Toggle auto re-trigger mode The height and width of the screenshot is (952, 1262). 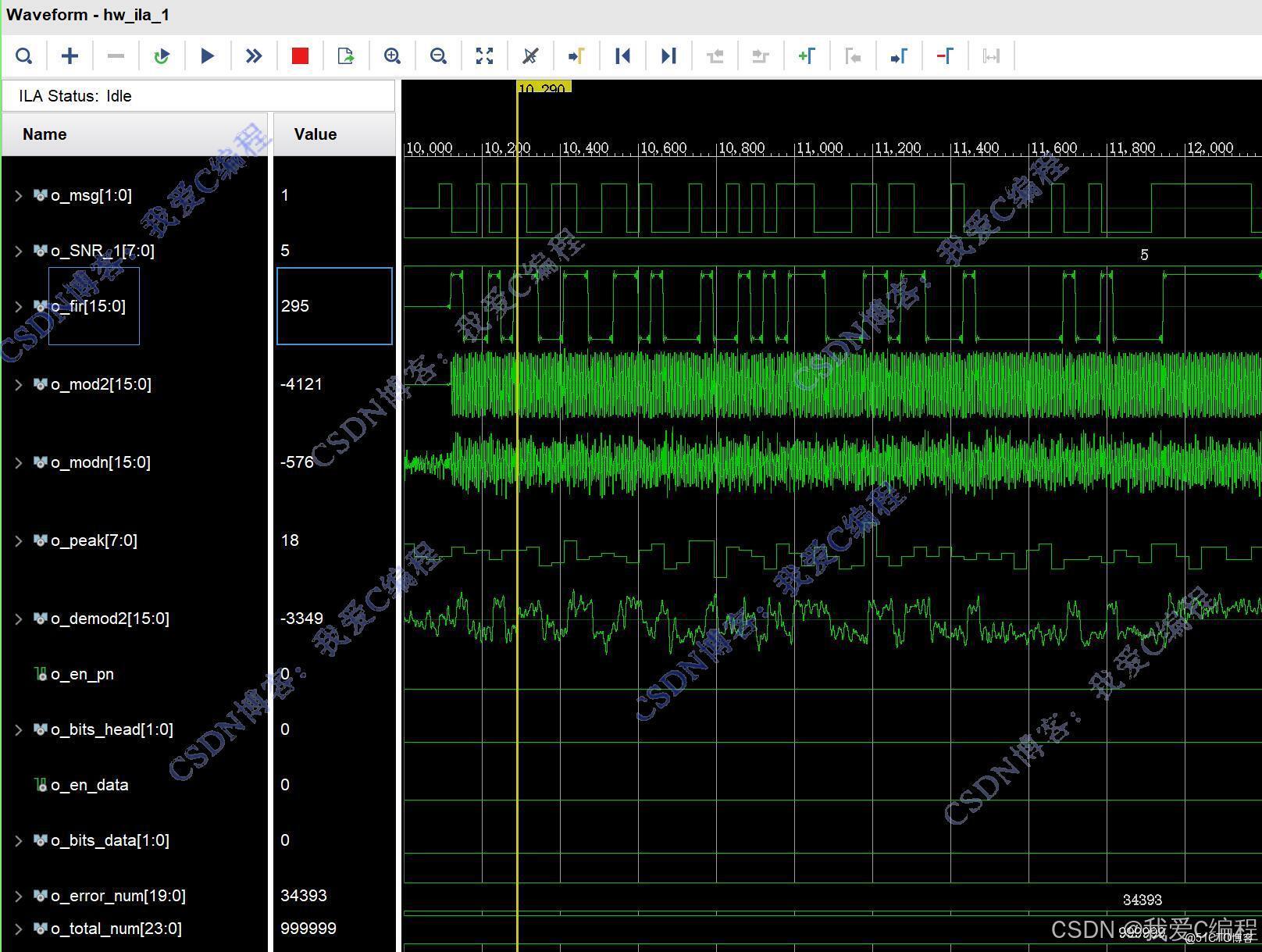162,56
